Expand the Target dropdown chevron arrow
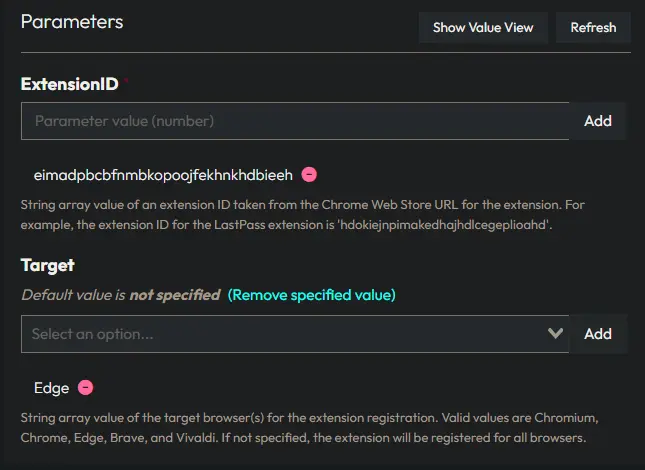This screenshot has height=470, width=645. click(555, 334)
